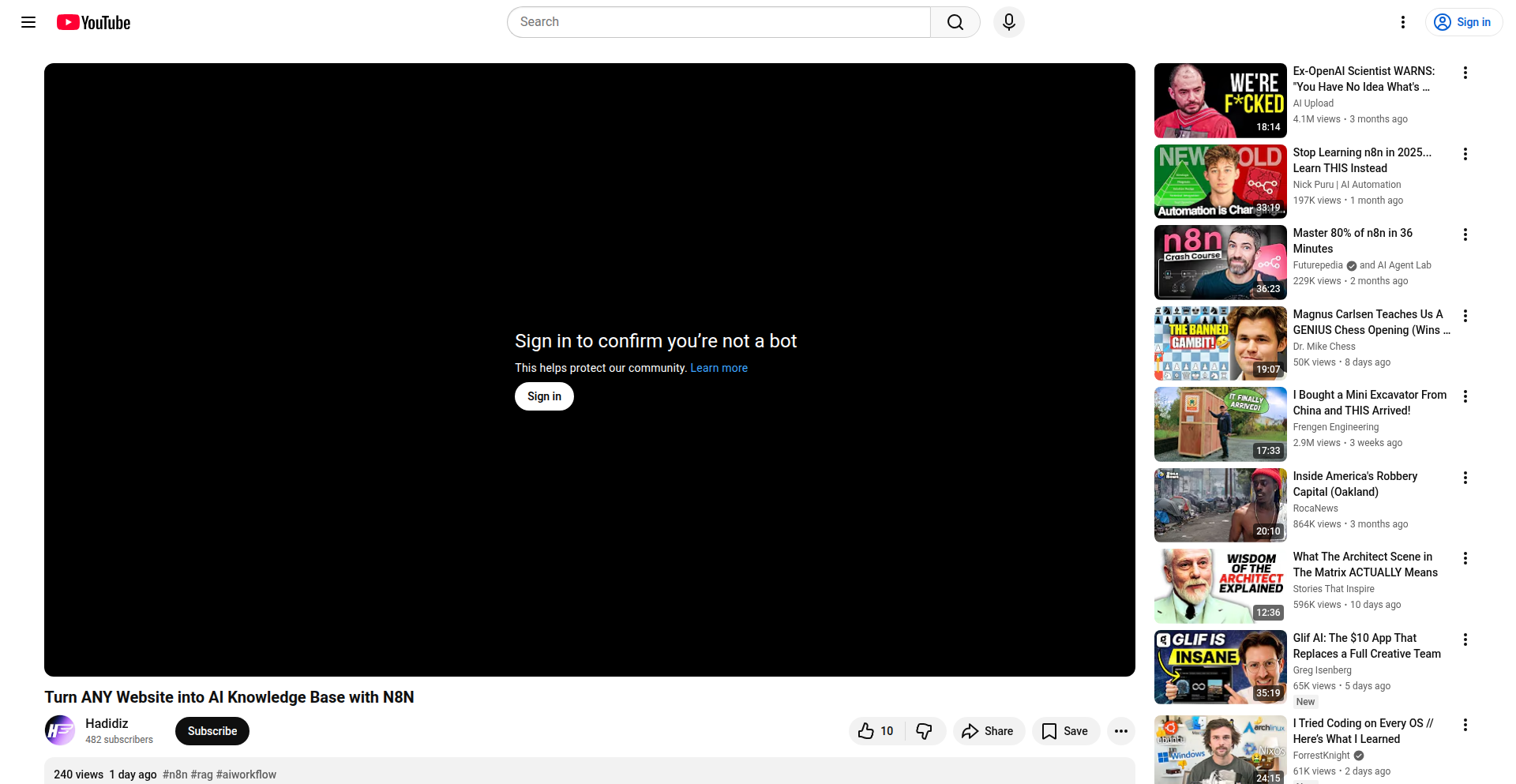
Task: Open more actions ellipsis under video
Action: pyautogui.click(x=1121, y=731)
